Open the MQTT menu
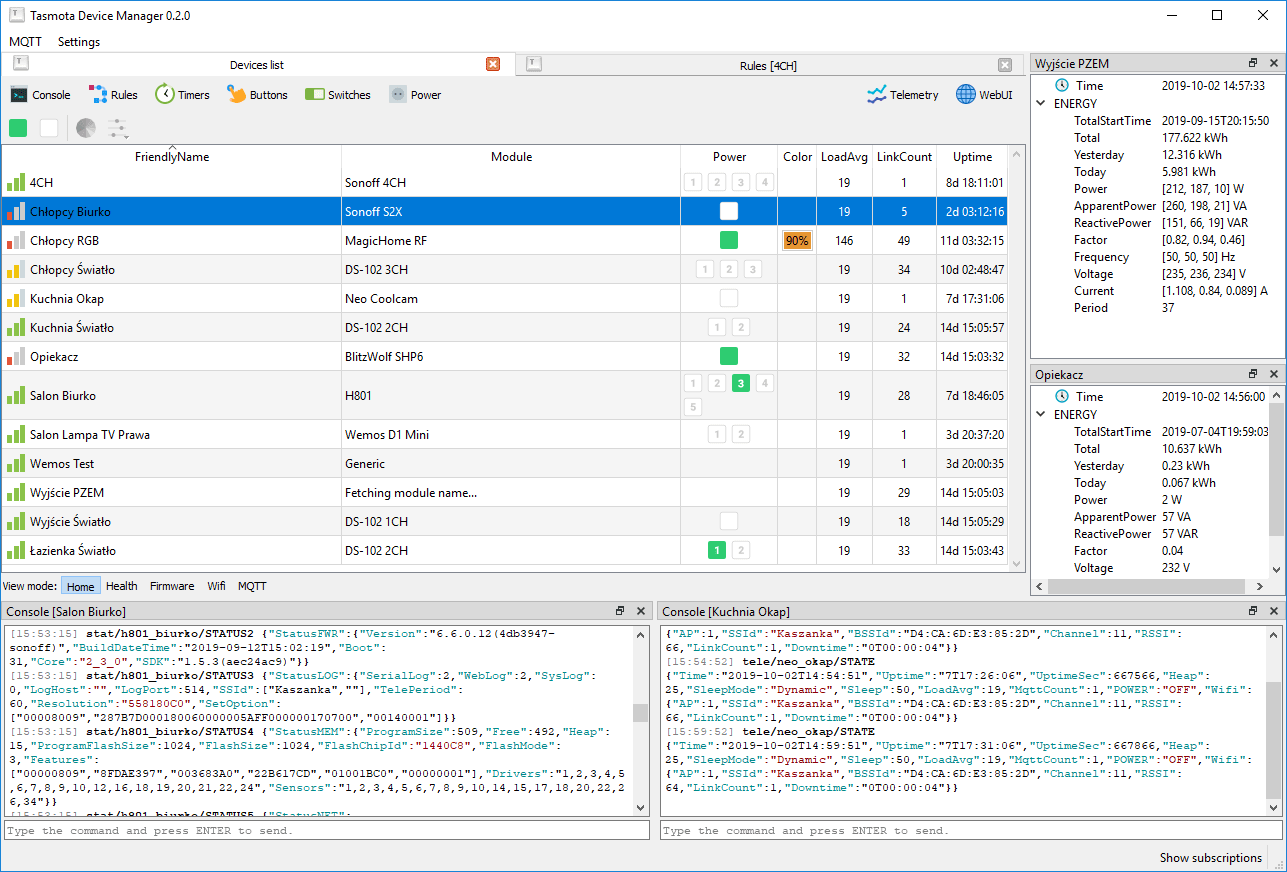This screenshot has width=1287, height=872. pos(26,42)
